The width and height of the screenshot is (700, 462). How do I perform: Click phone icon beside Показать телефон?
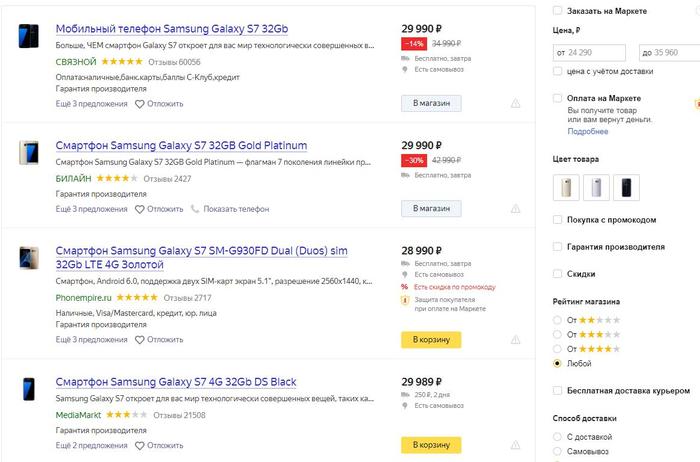[x=196, y=209]
